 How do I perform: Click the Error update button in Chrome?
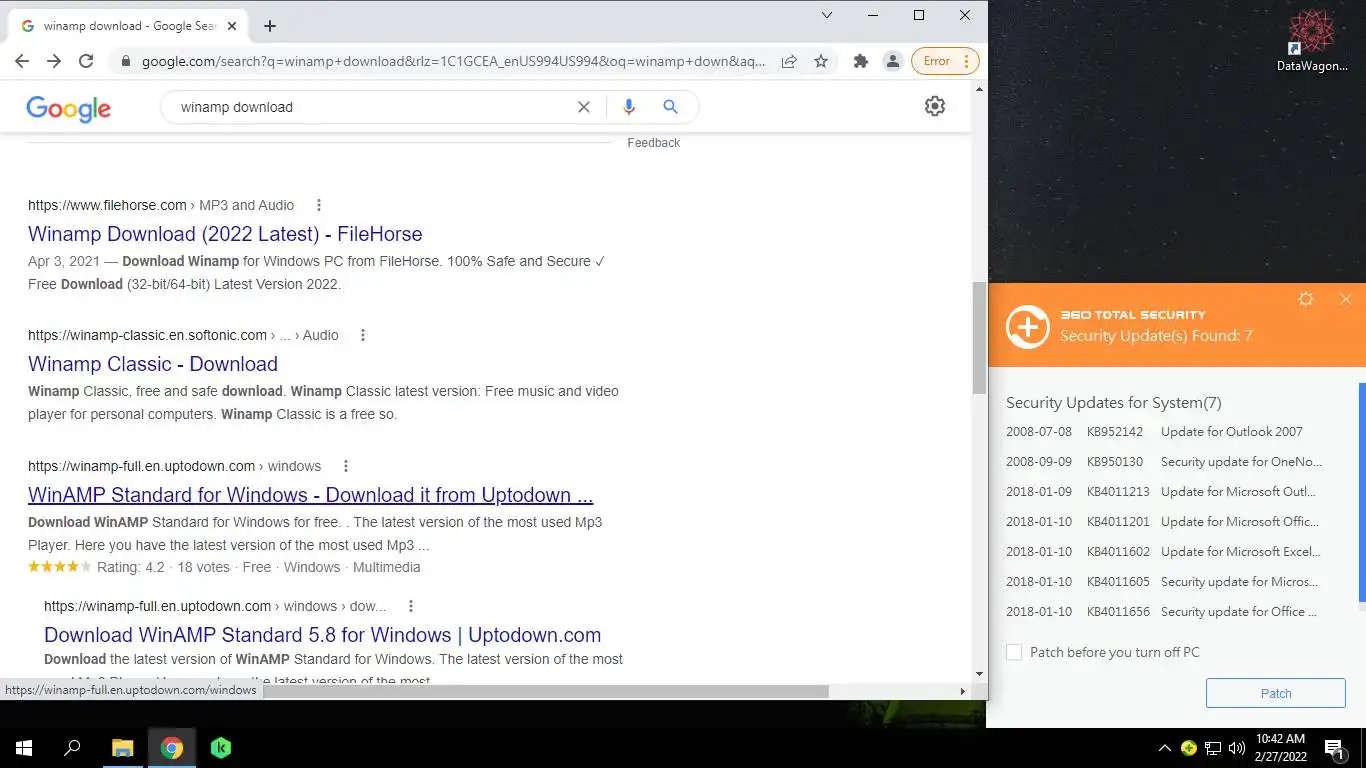pos(945,61)
